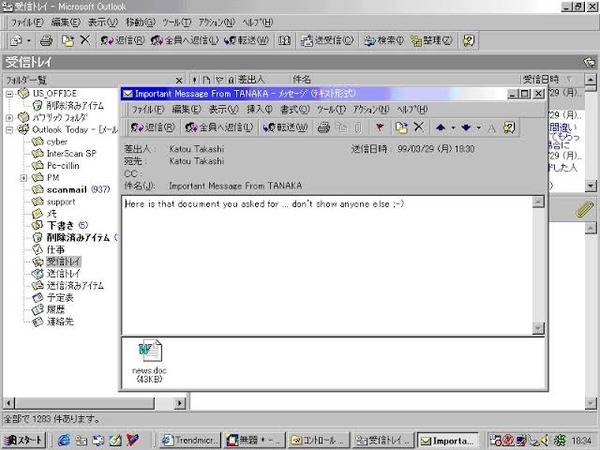The width and height of the screenshot is (600, 450).
Task: Launch Internet Explorer from quick launch
Action: click(x=64, y=440)
